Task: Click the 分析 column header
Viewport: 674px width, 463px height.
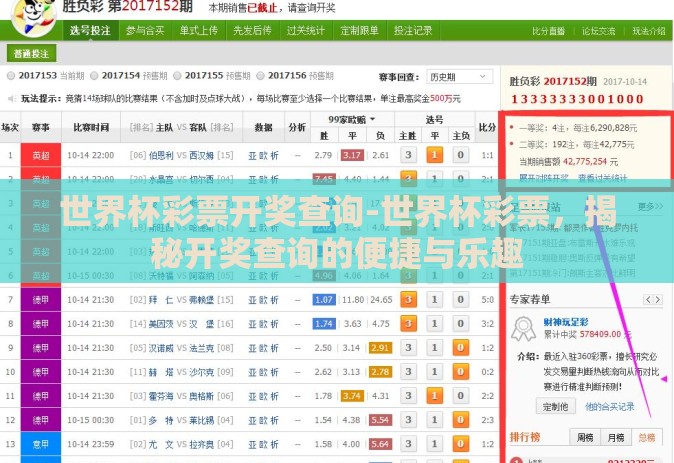Action: click(297, 127)
